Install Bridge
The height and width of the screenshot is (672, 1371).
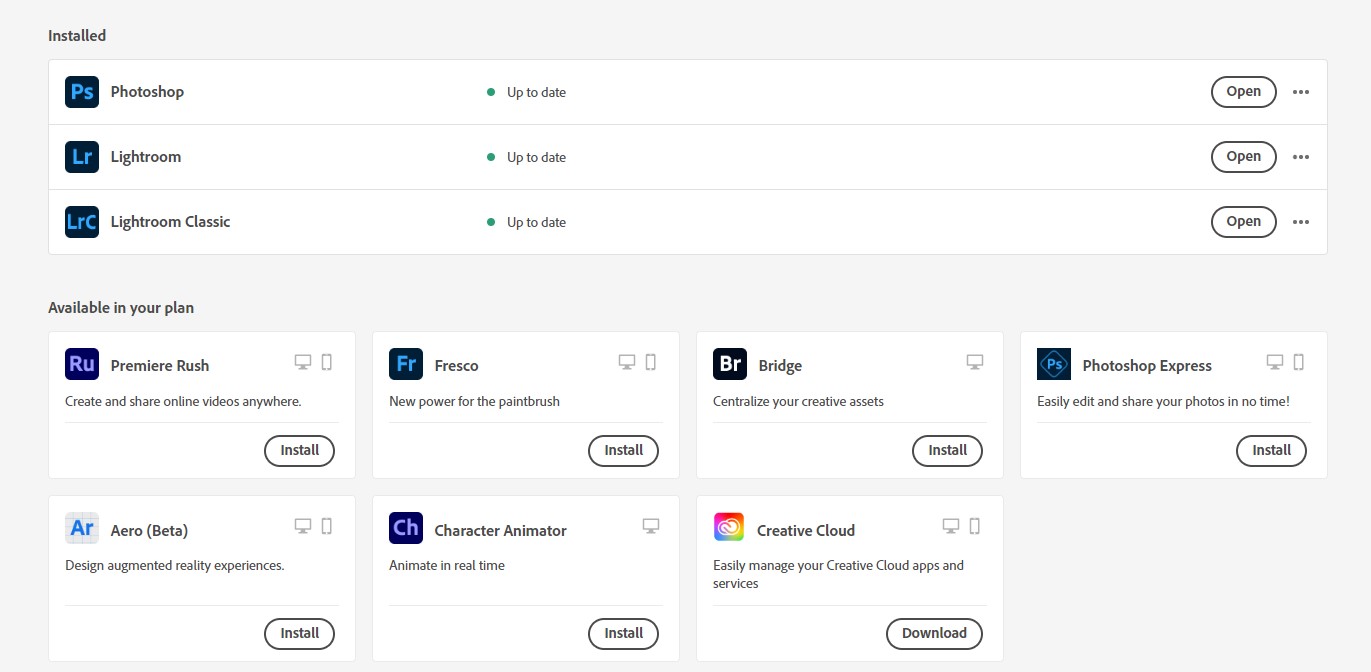click(x=947, y=451)
